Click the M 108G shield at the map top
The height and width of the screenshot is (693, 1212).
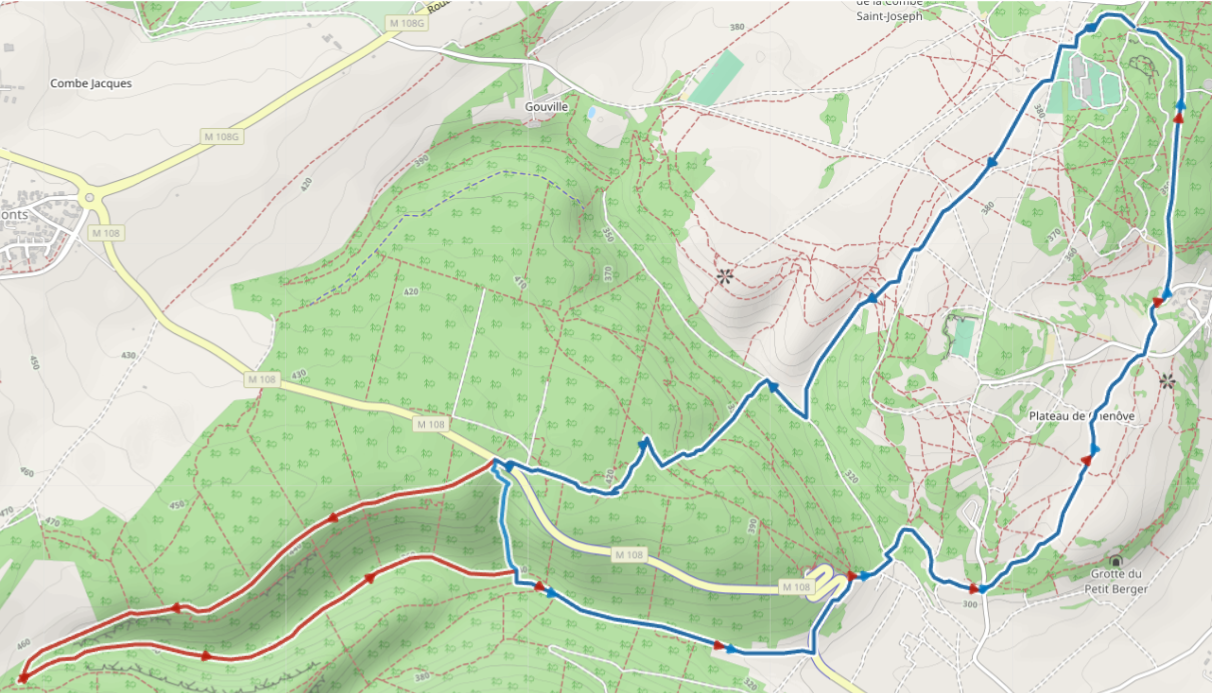pyautogui.click(x=408, y=23)
